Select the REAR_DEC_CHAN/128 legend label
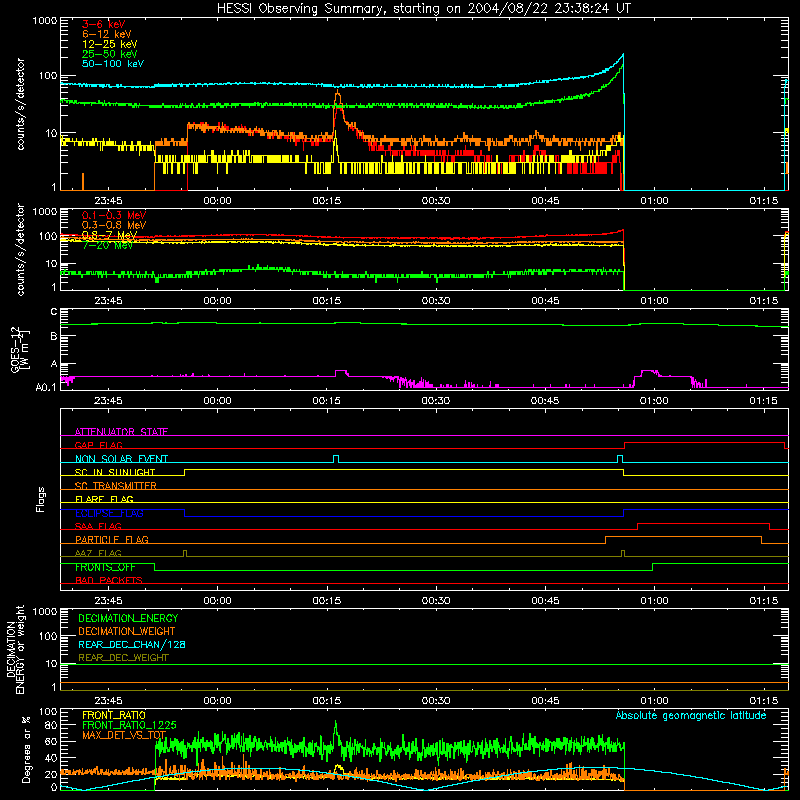Image resolution: width=800 pixels, height=800 pixels. [132, 644]
